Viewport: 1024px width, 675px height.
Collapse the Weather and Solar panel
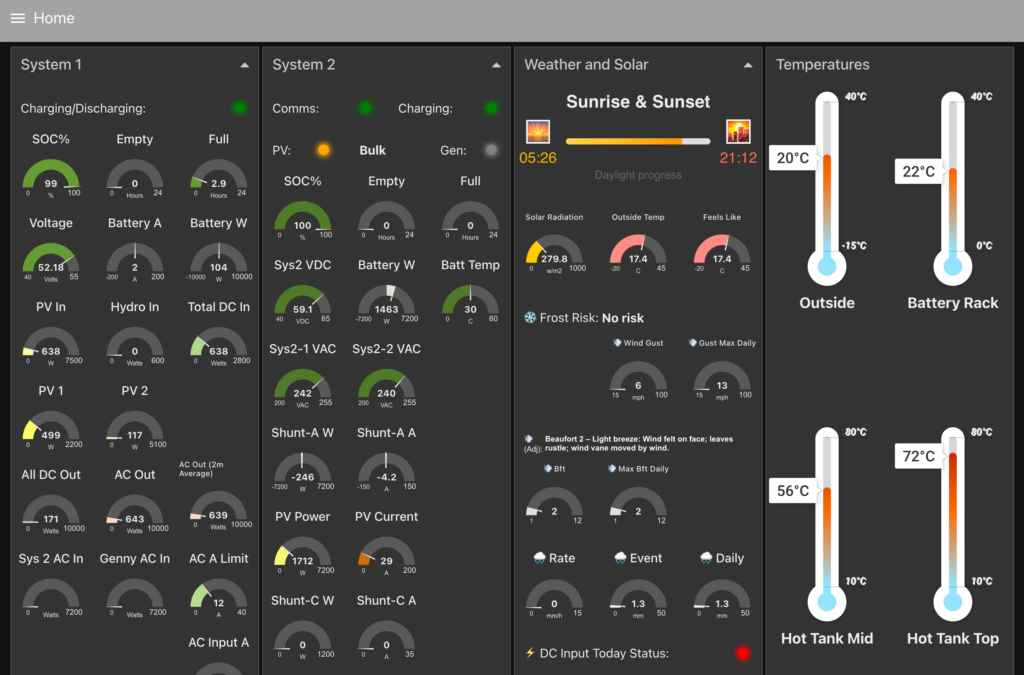tap(748, 65)
